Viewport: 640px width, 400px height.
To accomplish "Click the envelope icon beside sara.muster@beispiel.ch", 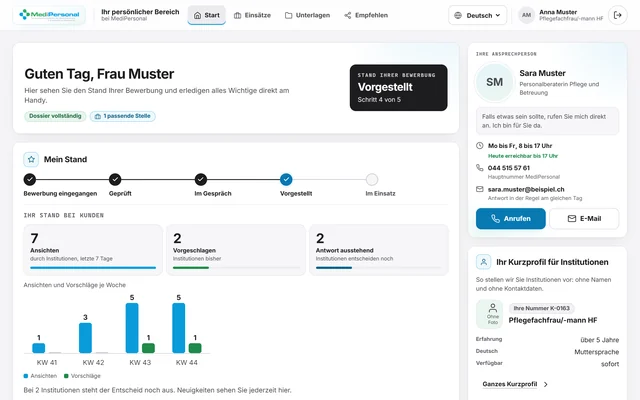I will click(480, 189).
